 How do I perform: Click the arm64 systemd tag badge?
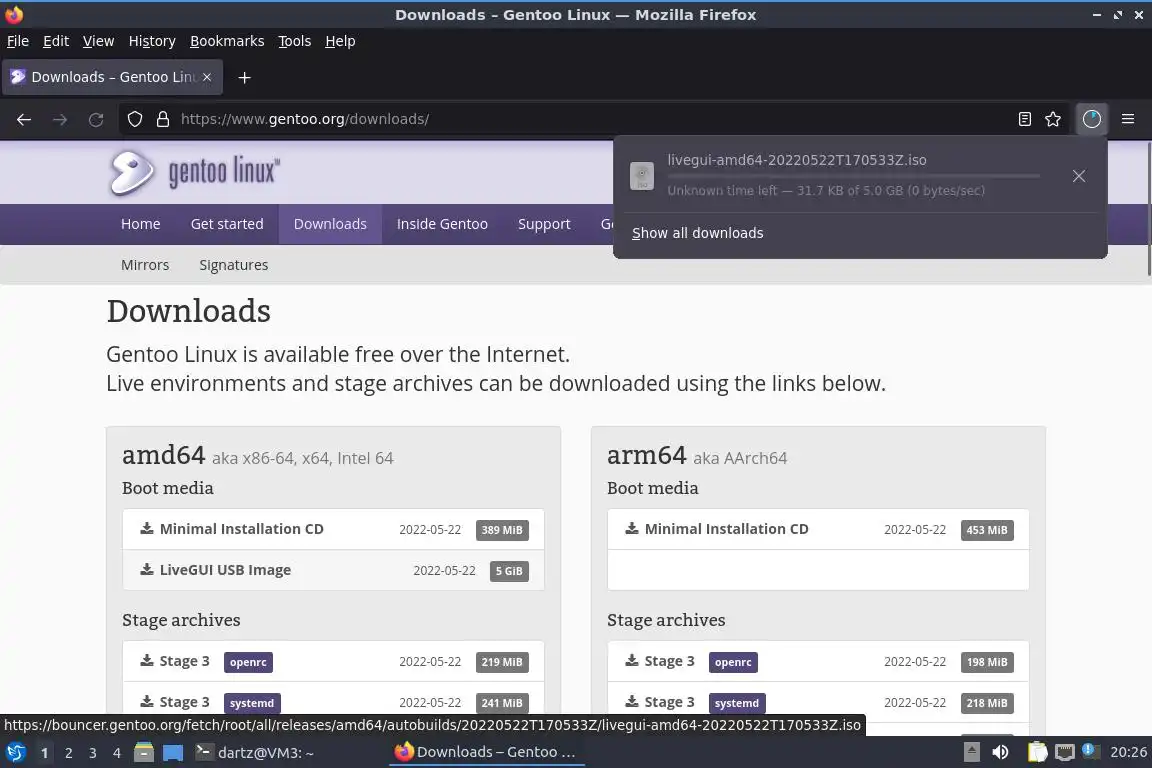pyautogui.click(x=737, y=703)
